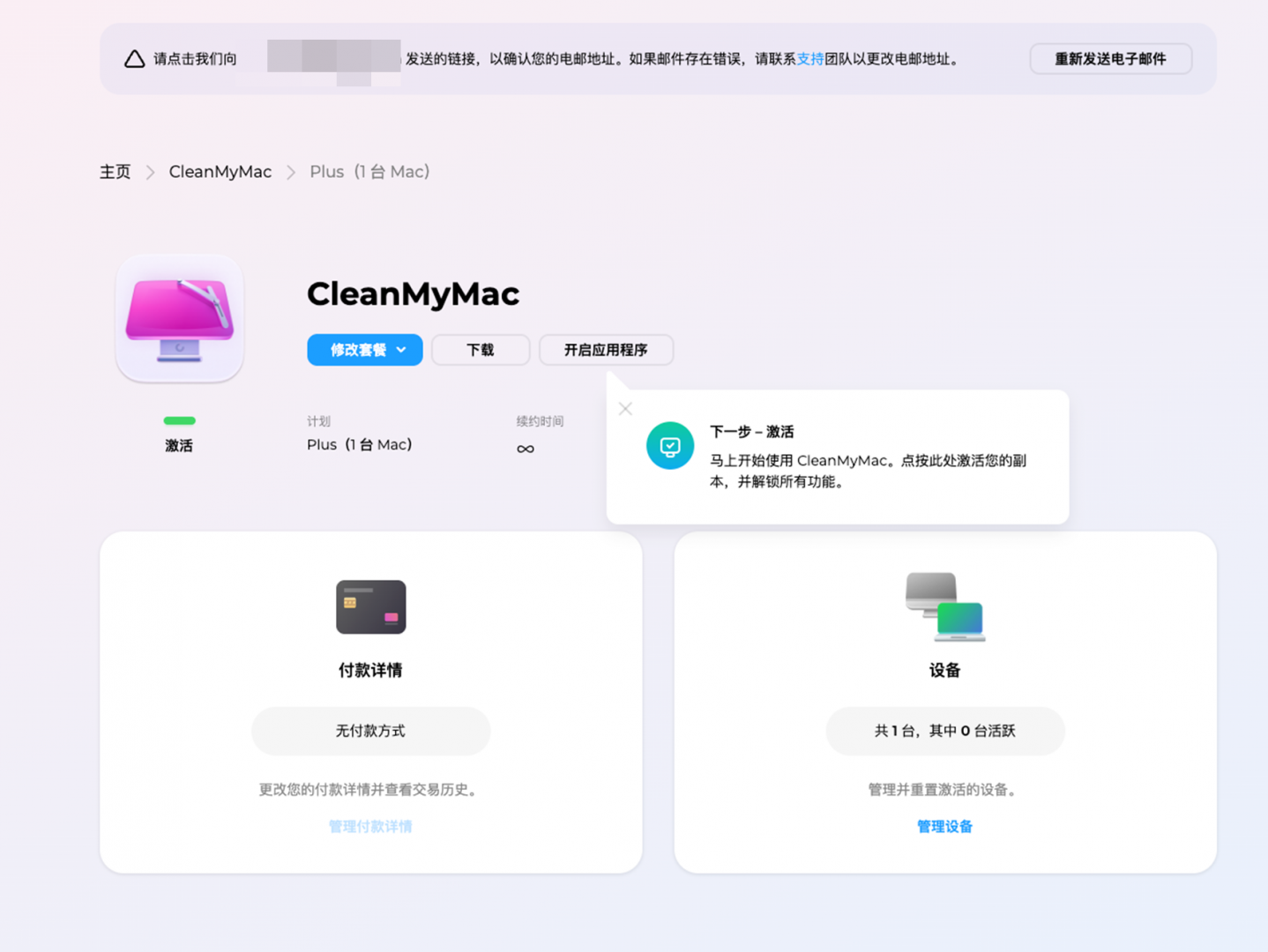Click the warning triangle icon in banner
Viewport: 1268px width, 952px height.
pyautogui.click(x=134, y=59)
